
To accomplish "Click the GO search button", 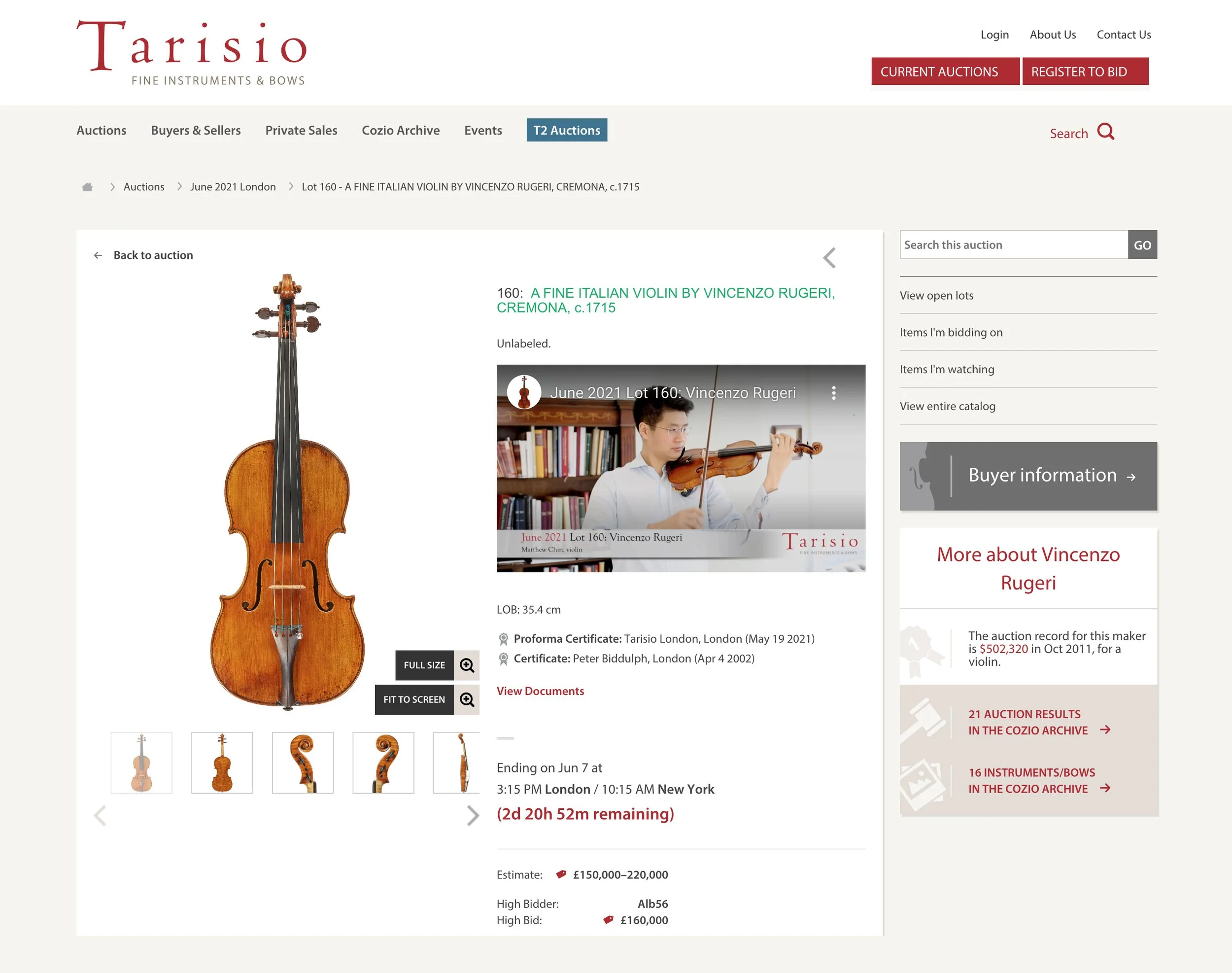I will [x=1142, y=245].
